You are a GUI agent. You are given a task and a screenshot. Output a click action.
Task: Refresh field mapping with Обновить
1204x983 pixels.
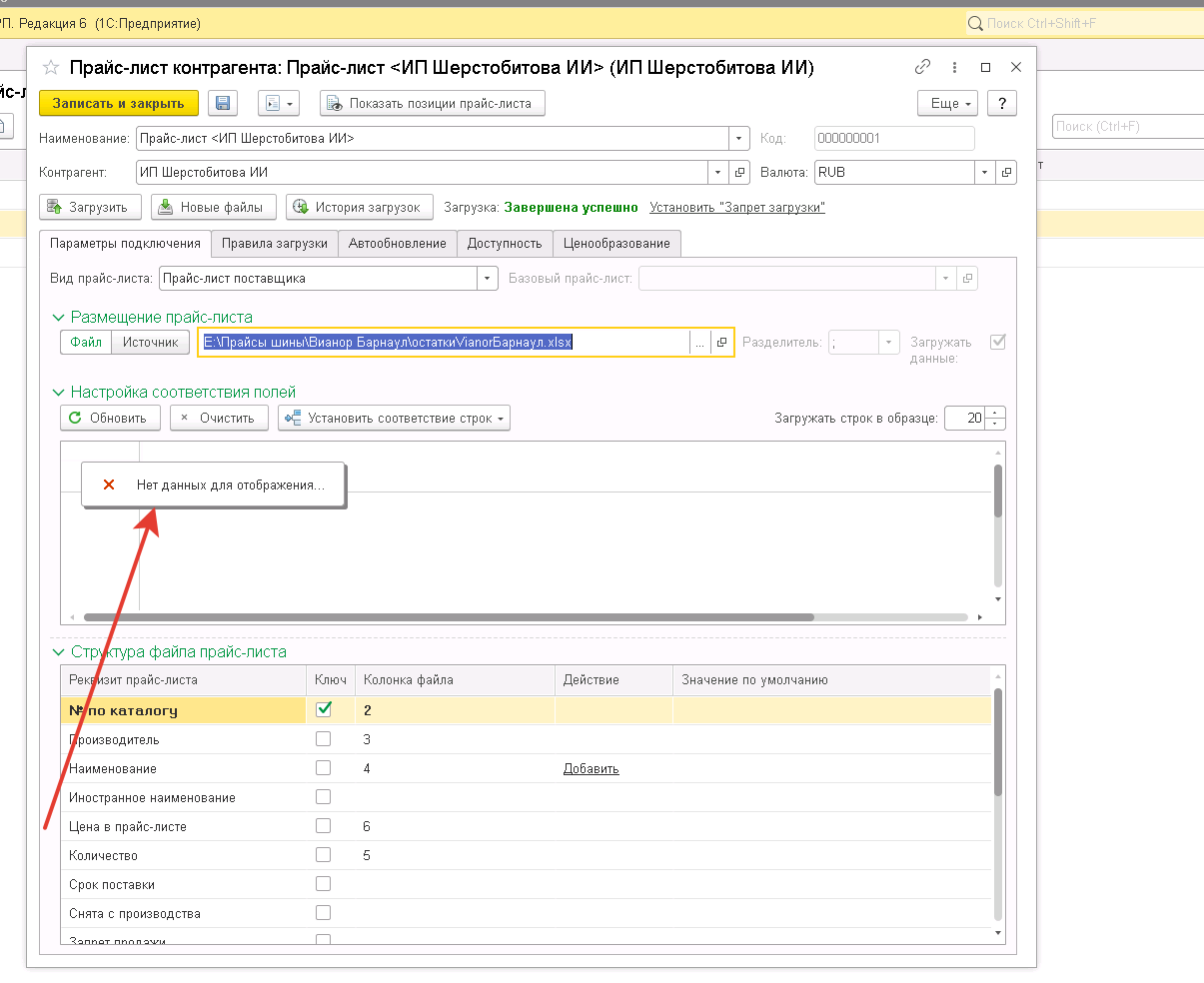coord(109,418)
